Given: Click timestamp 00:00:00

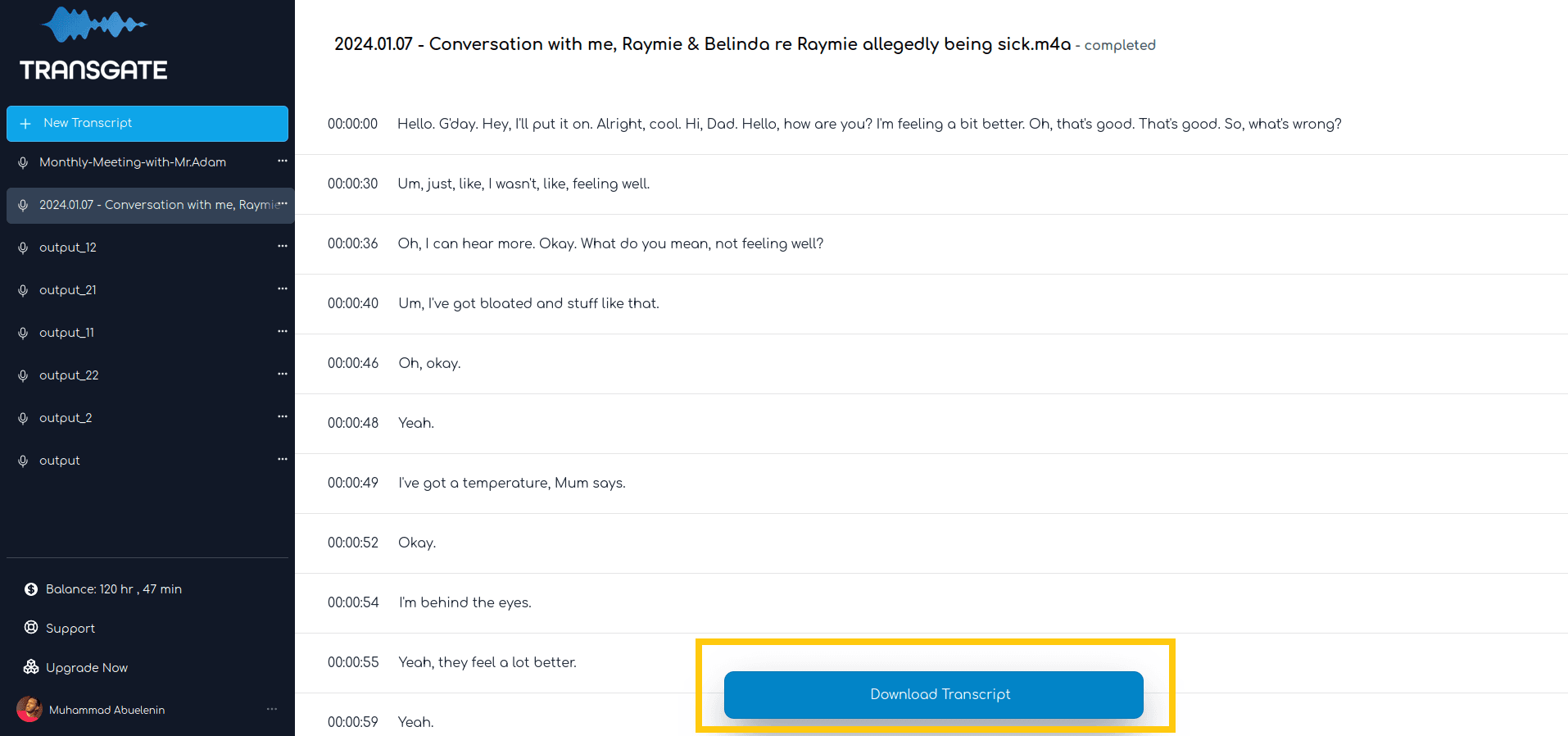Looking at the screenshot, I should [353, 124].
